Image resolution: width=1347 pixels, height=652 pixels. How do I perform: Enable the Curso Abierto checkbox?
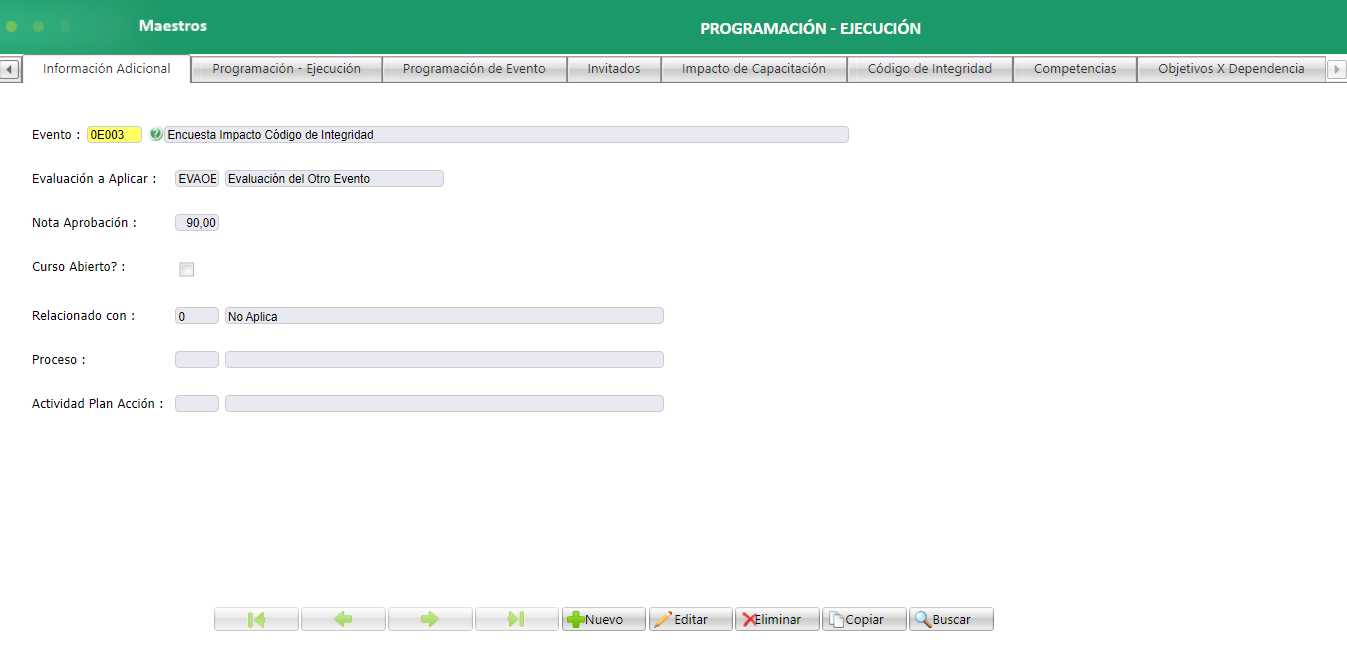click(186, 268)
